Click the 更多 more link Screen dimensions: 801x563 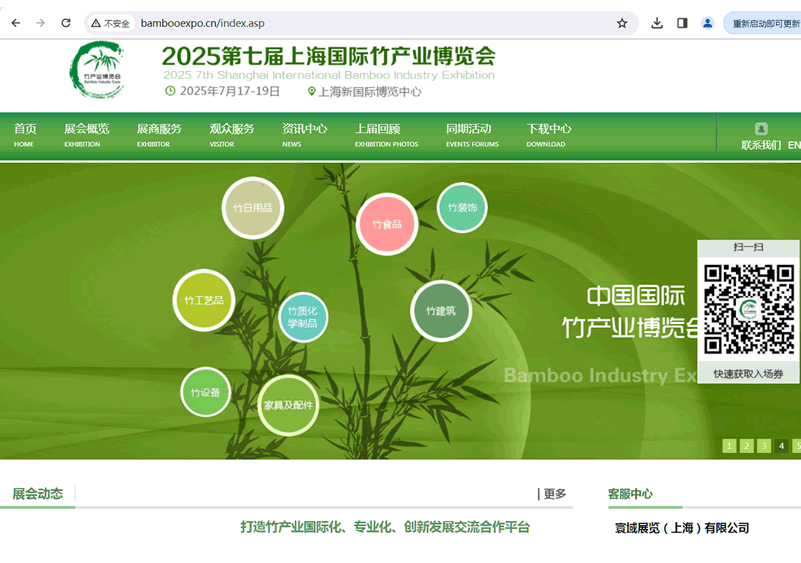(x=554, y=494)
